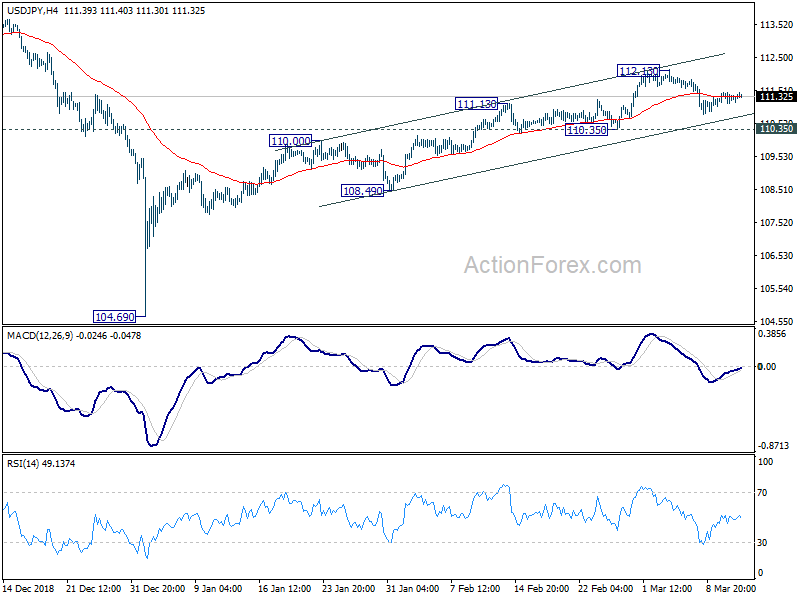
Task: Click the current price tag 111.325
Action: tap(776, 96)
